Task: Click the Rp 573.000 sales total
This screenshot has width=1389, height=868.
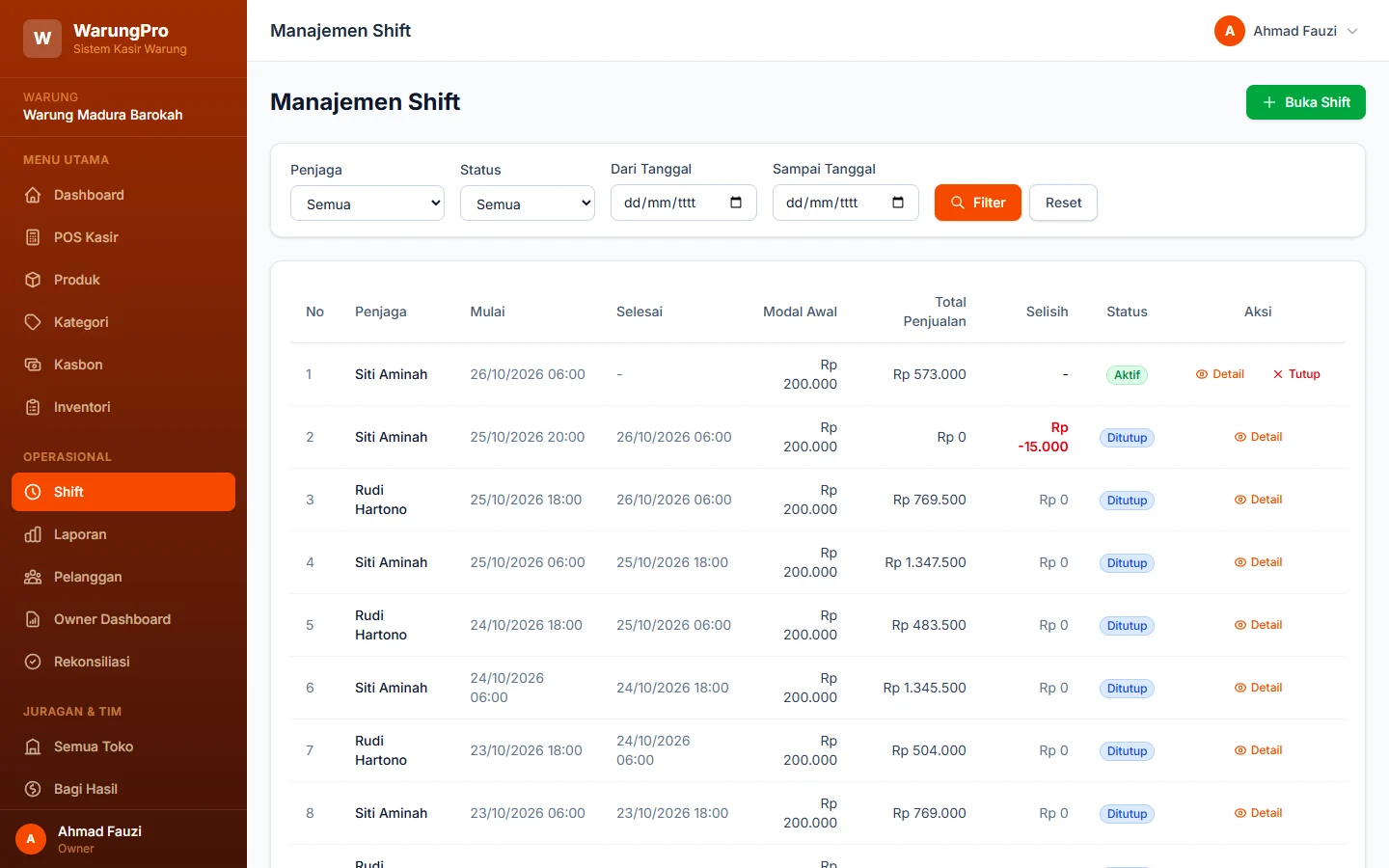Action: tap(930, 374)
